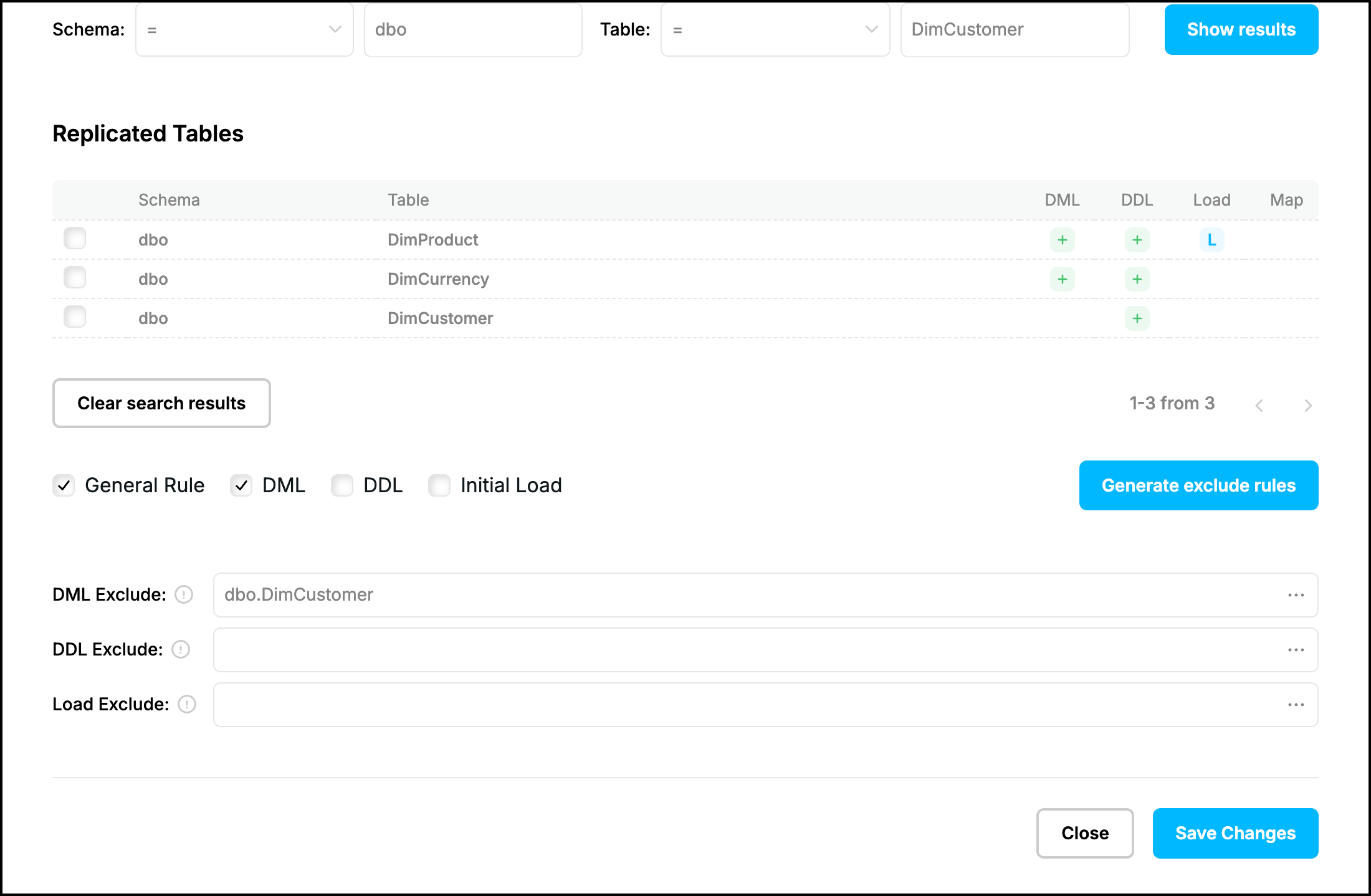
Task: Click into the Load Exclude text field
Action: [x=766, y=705]
